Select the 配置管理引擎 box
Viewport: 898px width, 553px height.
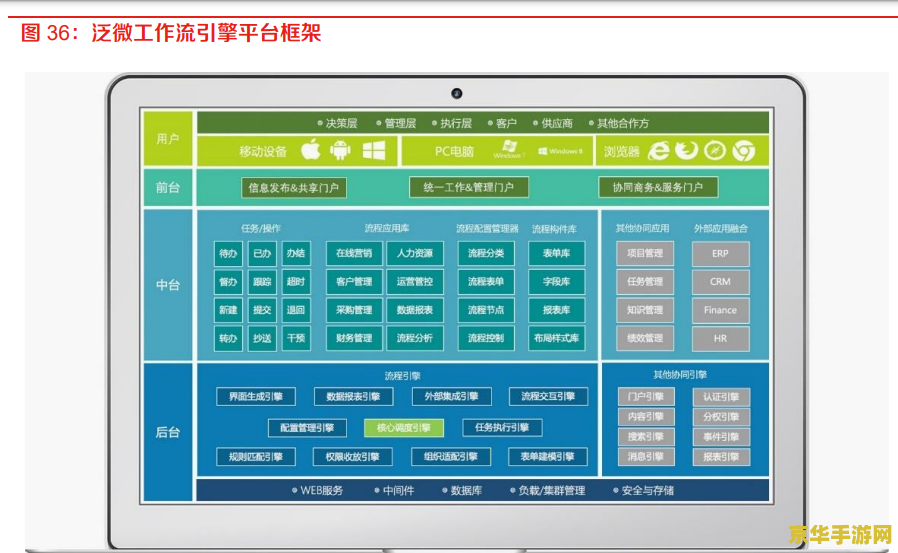click(x=308, y=428)
